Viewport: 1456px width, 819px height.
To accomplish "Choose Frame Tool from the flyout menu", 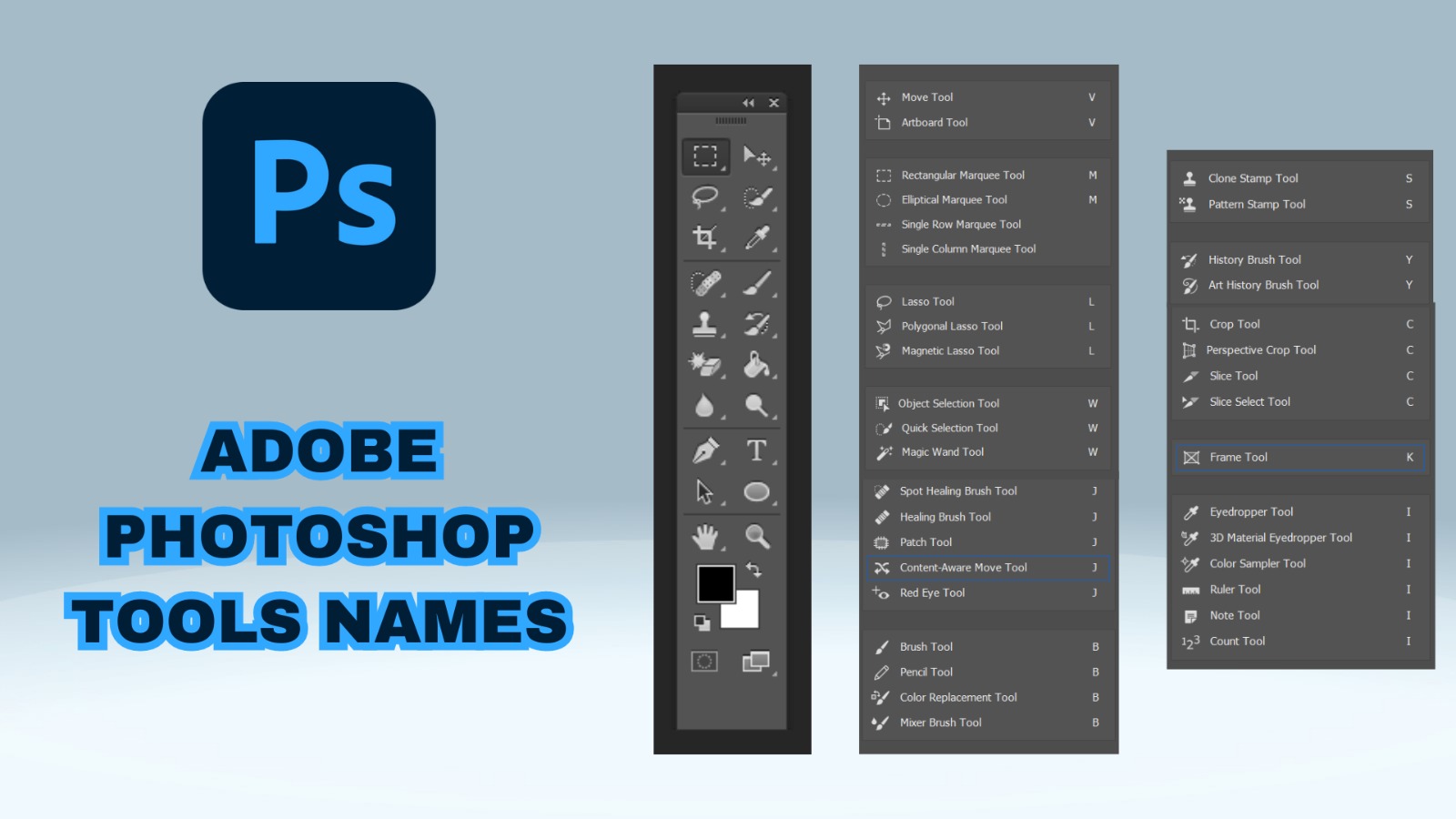I will pos(1238,457).
